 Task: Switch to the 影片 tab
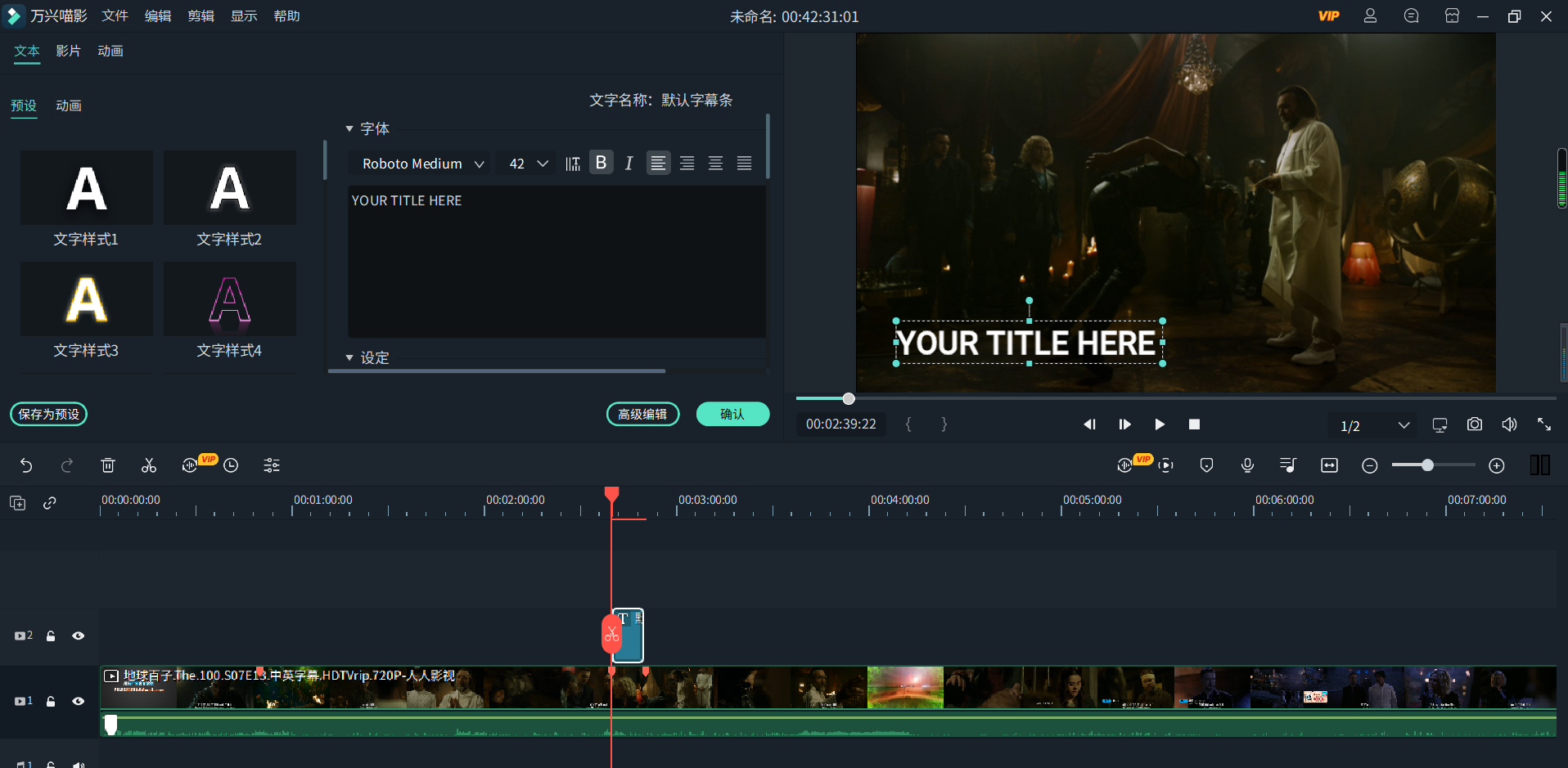click(x=68, y=51)
